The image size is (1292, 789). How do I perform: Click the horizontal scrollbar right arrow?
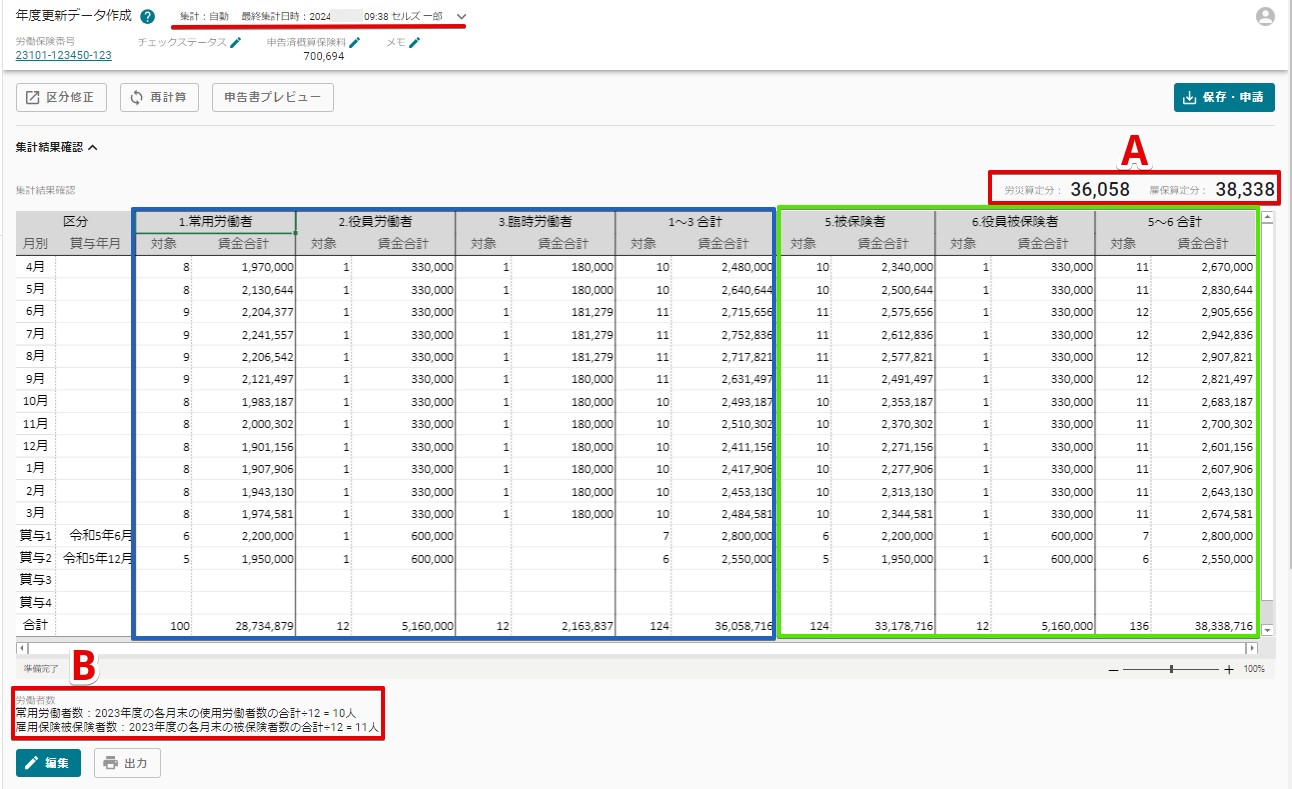point(1250,648)
